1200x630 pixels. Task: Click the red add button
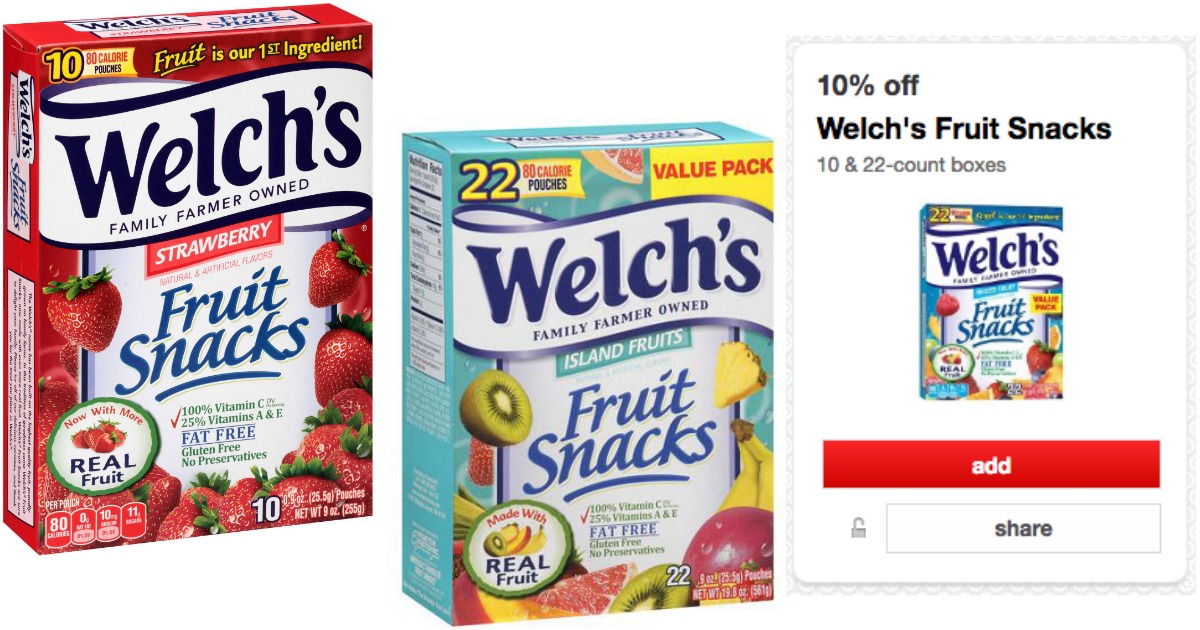pyautogui.click(x=991, y=465)
